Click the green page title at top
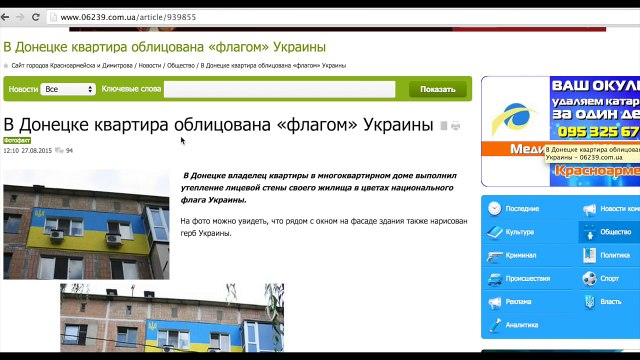The image size is (640, 360). tap(164, 47)
